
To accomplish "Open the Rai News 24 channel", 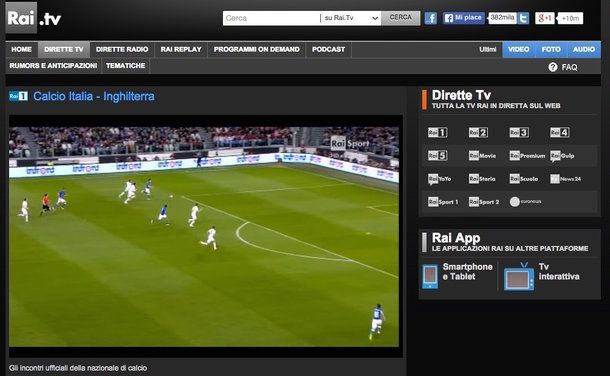I will pos(566,178).
